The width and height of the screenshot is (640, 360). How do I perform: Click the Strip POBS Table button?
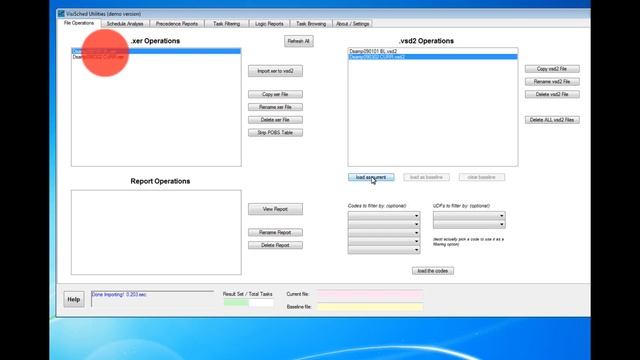[x=275, y=133]
